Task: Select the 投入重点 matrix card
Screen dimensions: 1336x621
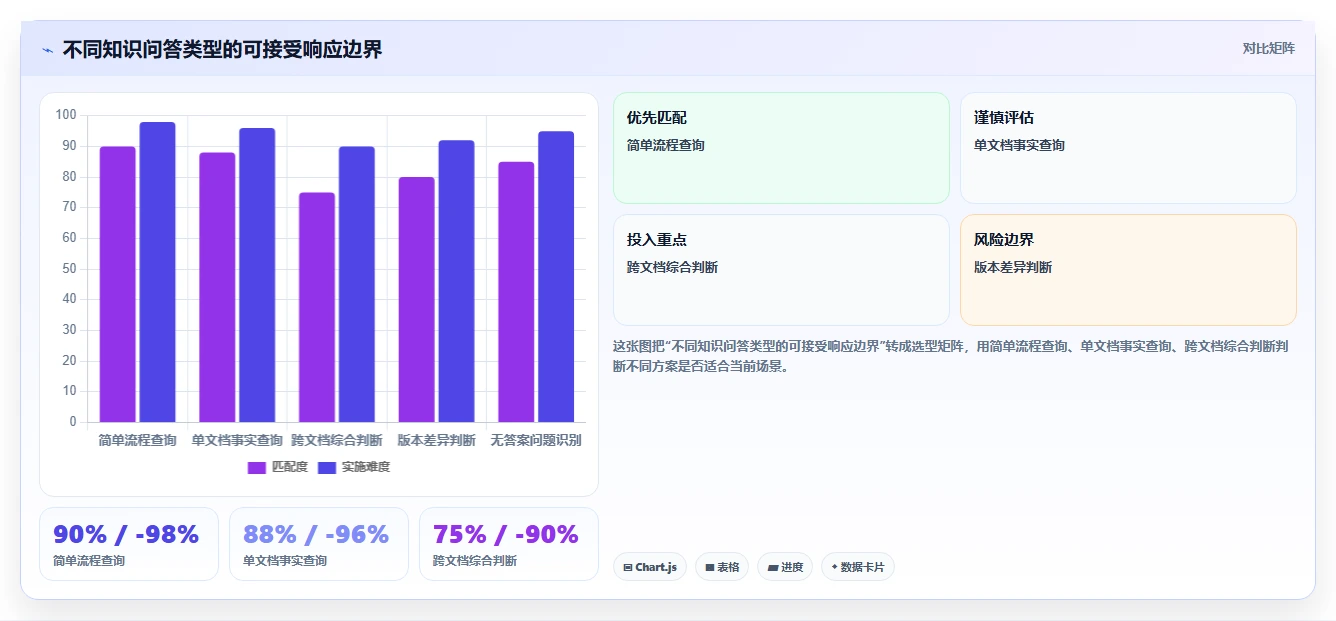Action: point(781,270)
